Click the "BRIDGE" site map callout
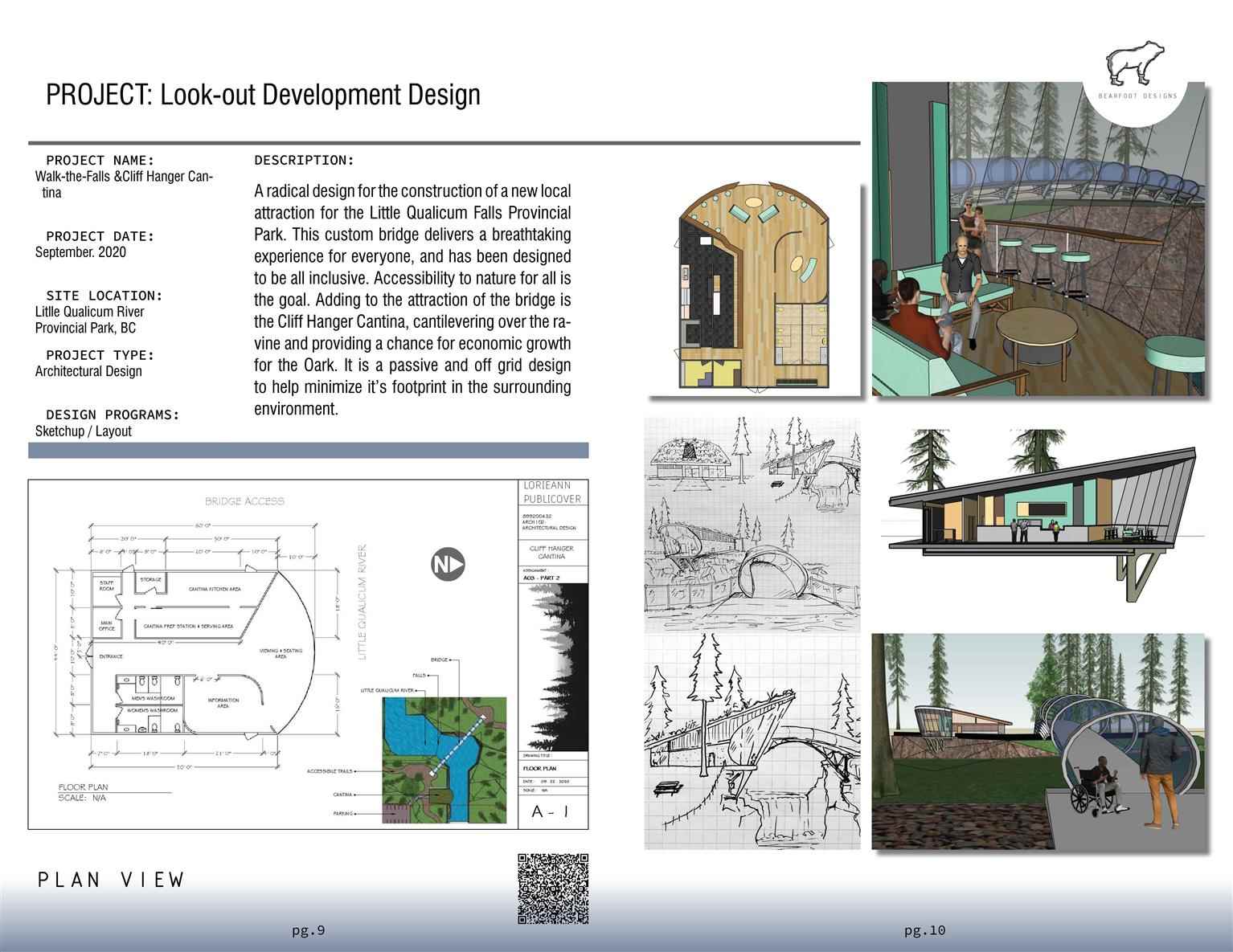Viewport: 1233px width, 952px height. coord(440,660)
